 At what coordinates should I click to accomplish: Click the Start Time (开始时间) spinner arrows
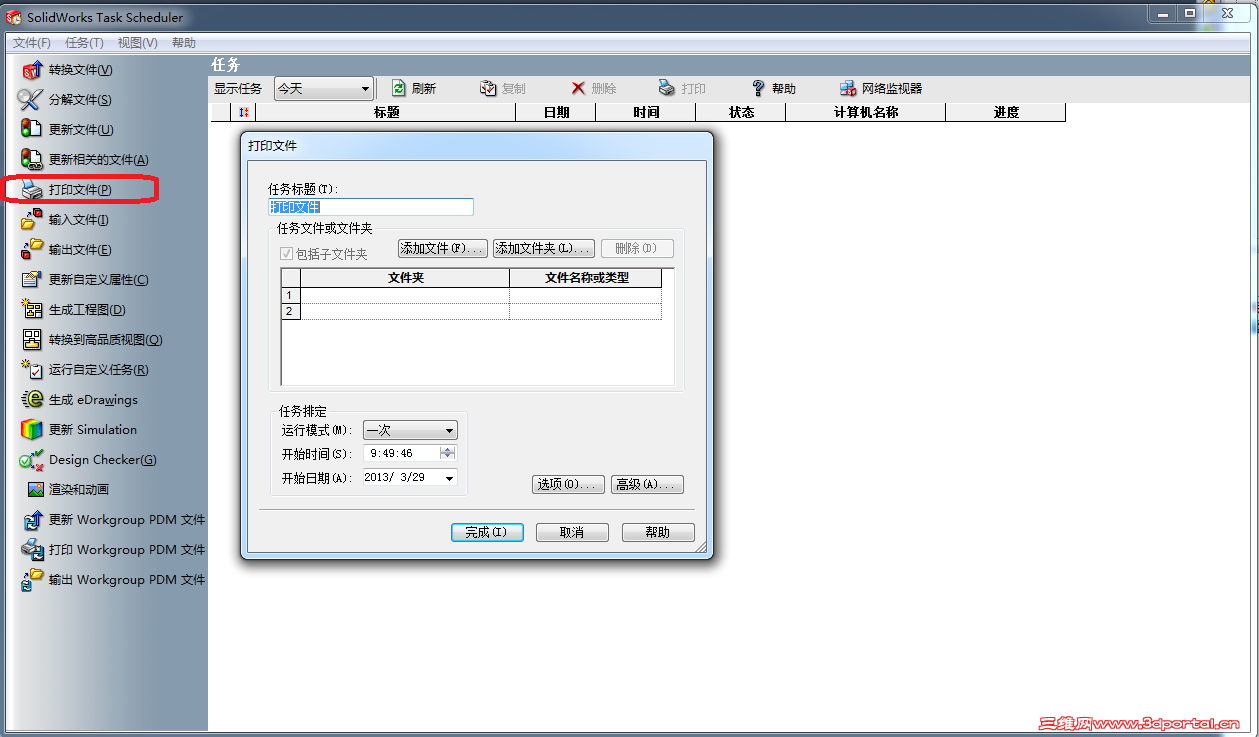point(447,453)
